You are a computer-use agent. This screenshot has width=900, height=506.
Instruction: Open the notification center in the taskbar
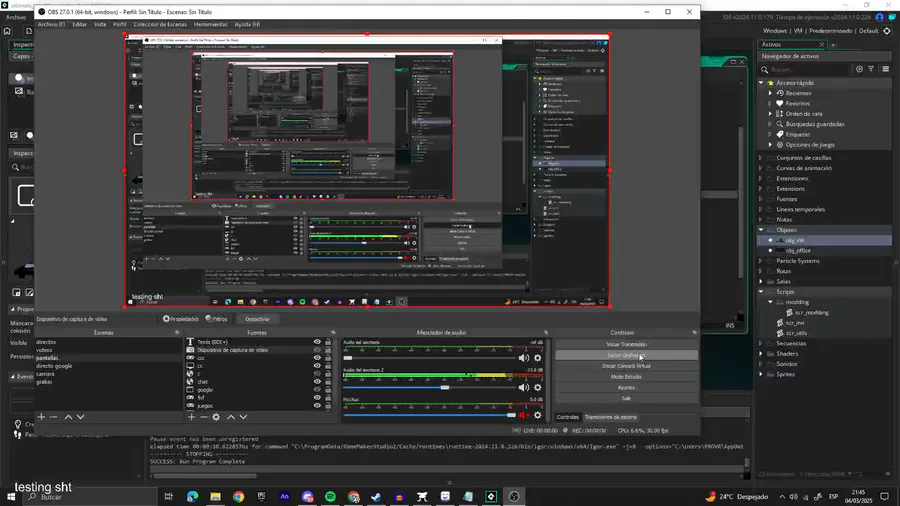click(885, 497)
